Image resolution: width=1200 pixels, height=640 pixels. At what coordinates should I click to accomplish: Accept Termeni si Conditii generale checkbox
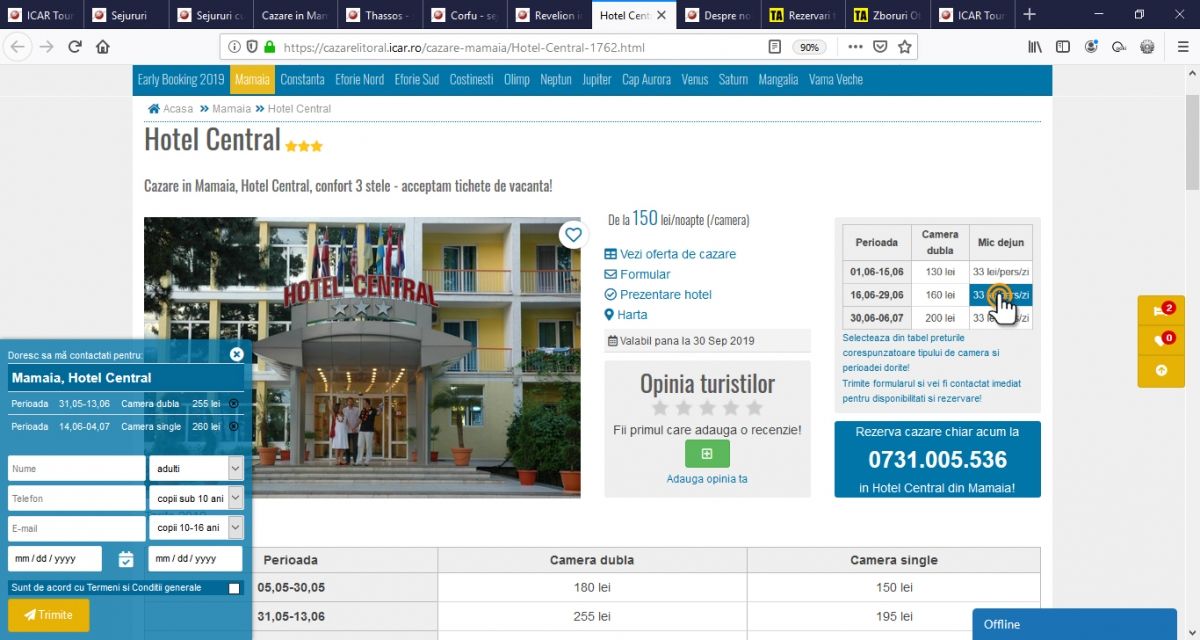tap(234, 588)
